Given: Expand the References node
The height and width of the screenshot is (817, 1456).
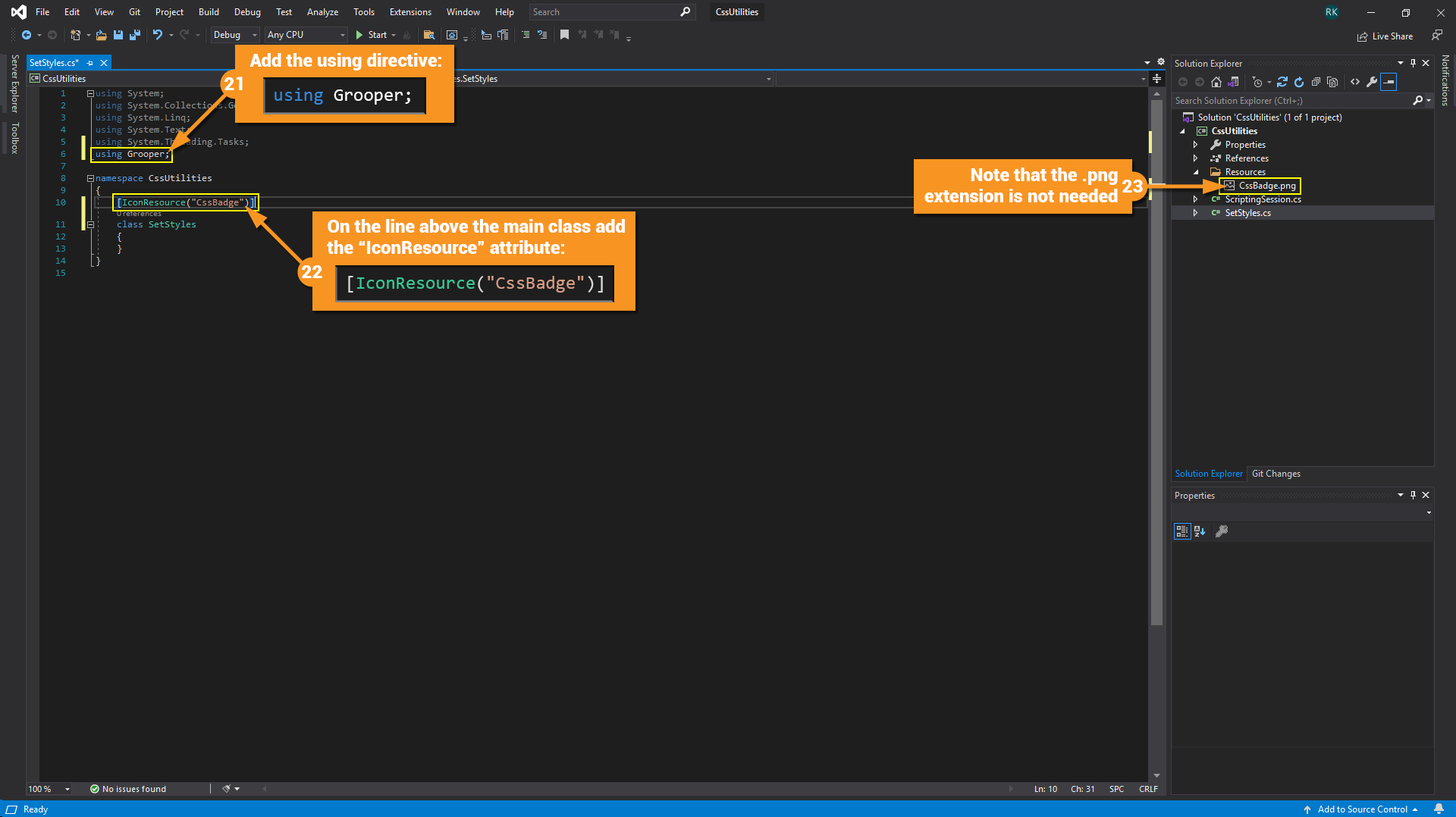Looking at the screenshot, I should tap(1196, 158).
